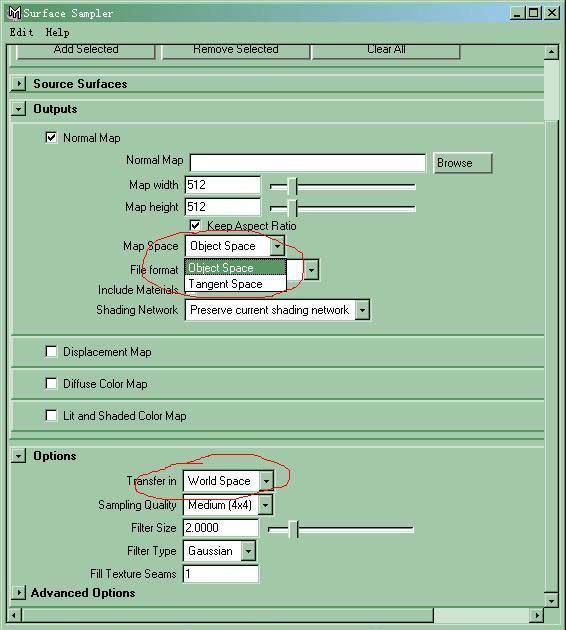
Task: Click the horizontal scrollbar thumb
Action: coord(228,615)
